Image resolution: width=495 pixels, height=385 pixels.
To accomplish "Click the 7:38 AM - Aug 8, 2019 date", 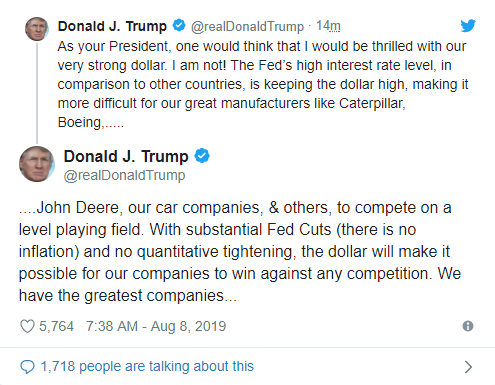I will coord(156,326).
